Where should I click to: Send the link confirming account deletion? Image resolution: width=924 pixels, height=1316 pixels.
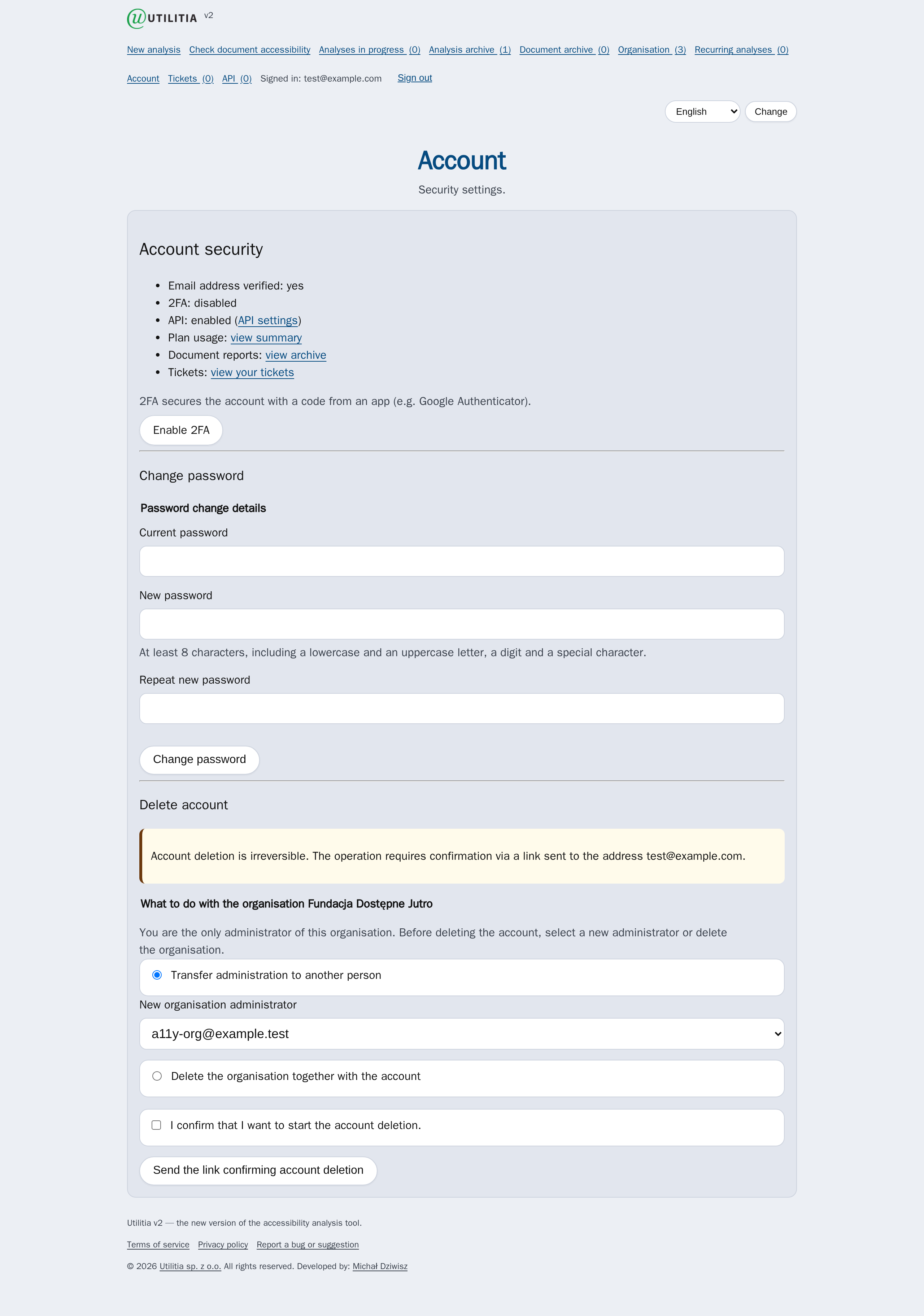pos(258,1170)
